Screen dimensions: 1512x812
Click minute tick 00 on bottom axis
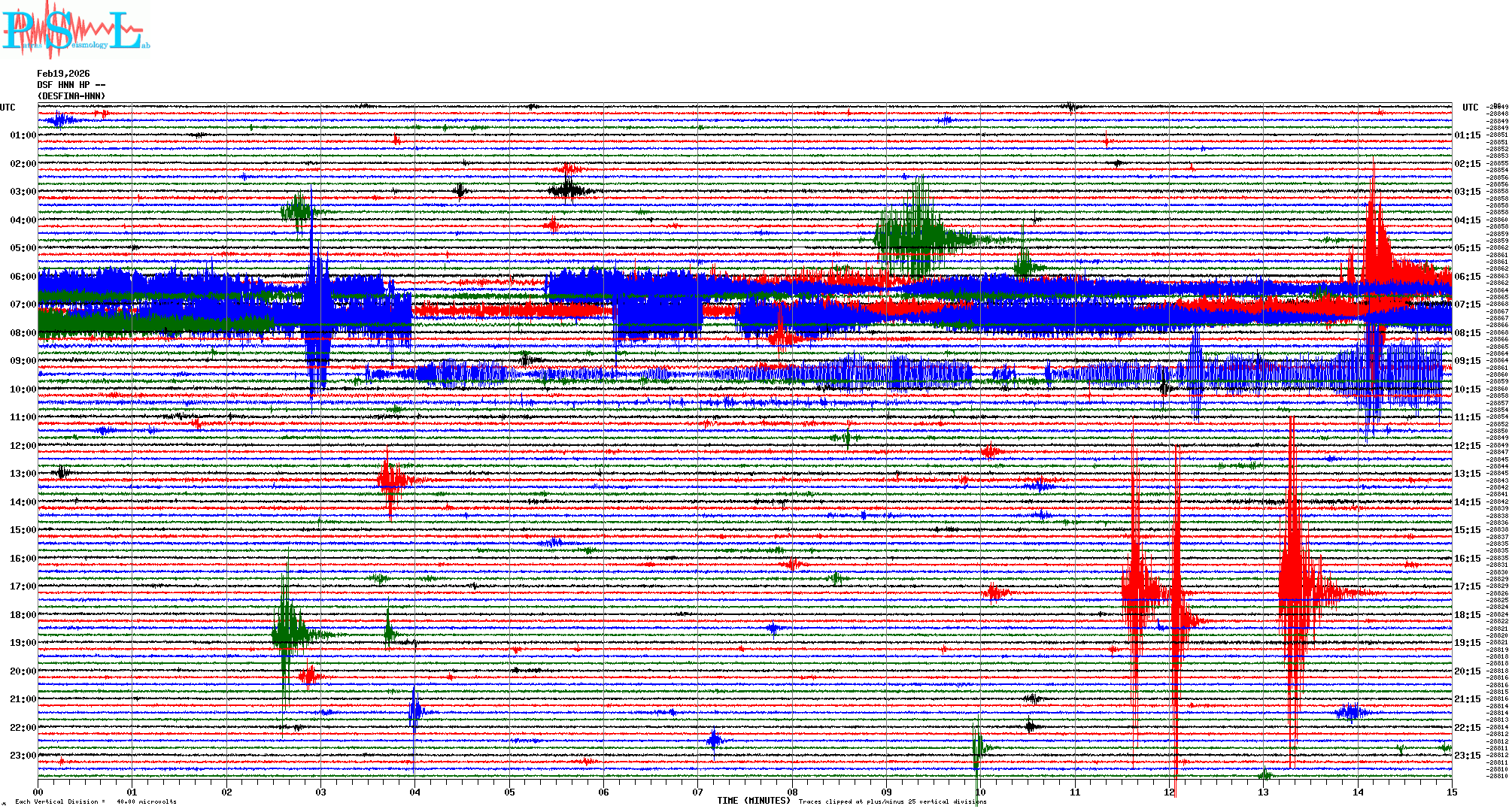pos(38,792)
